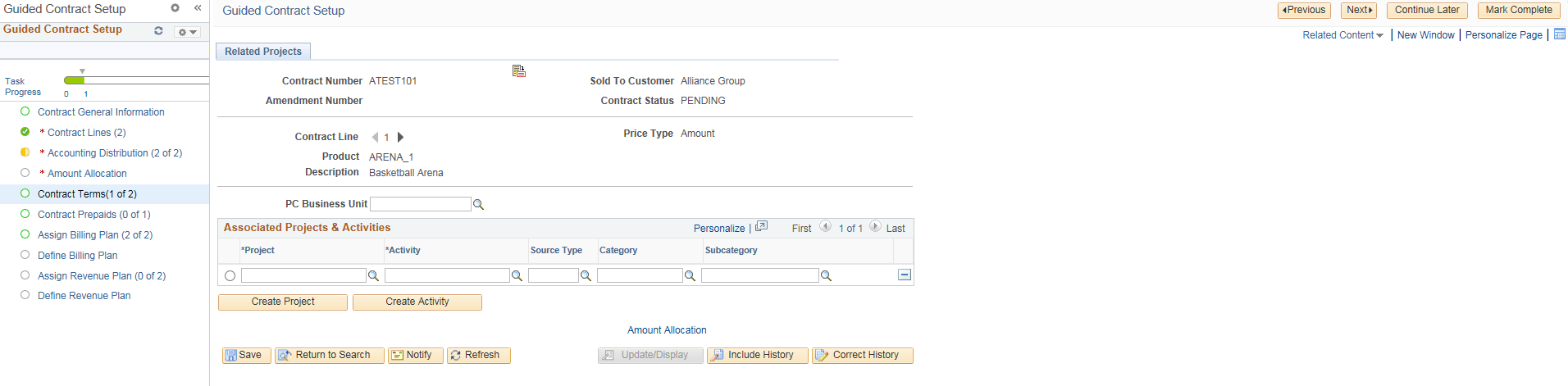This screenshot has width=1568, height=386.
Task: Show next contract line arrow
Action: tap(400, 137)
